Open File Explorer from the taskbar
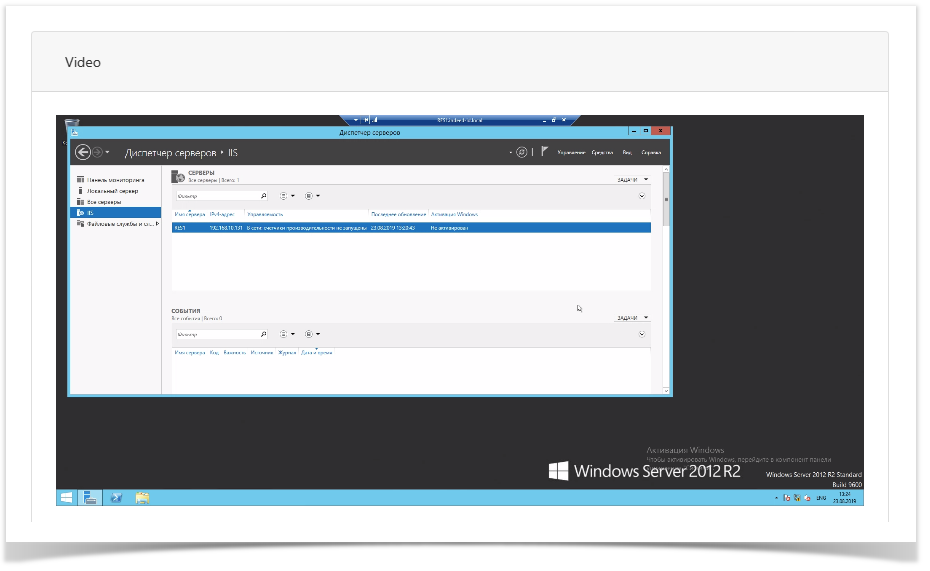The image size is (930, 571). (x=142, y=498)
